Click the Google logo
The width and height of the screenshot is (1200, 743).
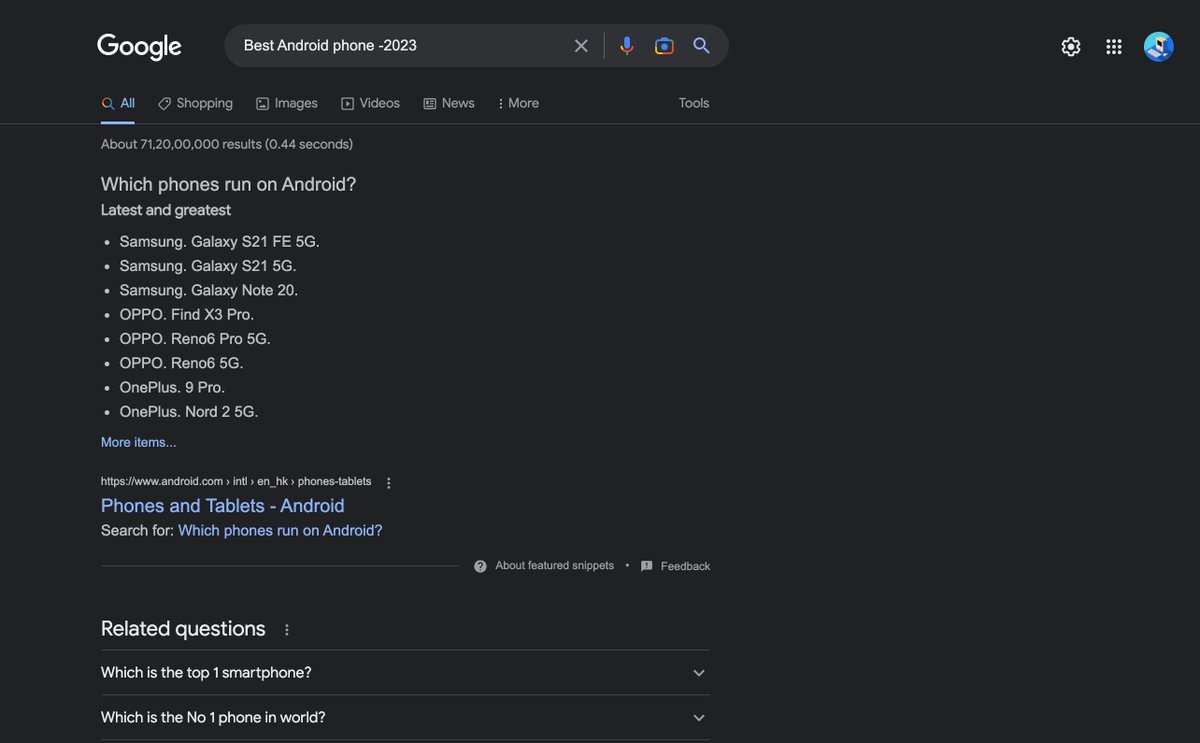click(139, 46)
